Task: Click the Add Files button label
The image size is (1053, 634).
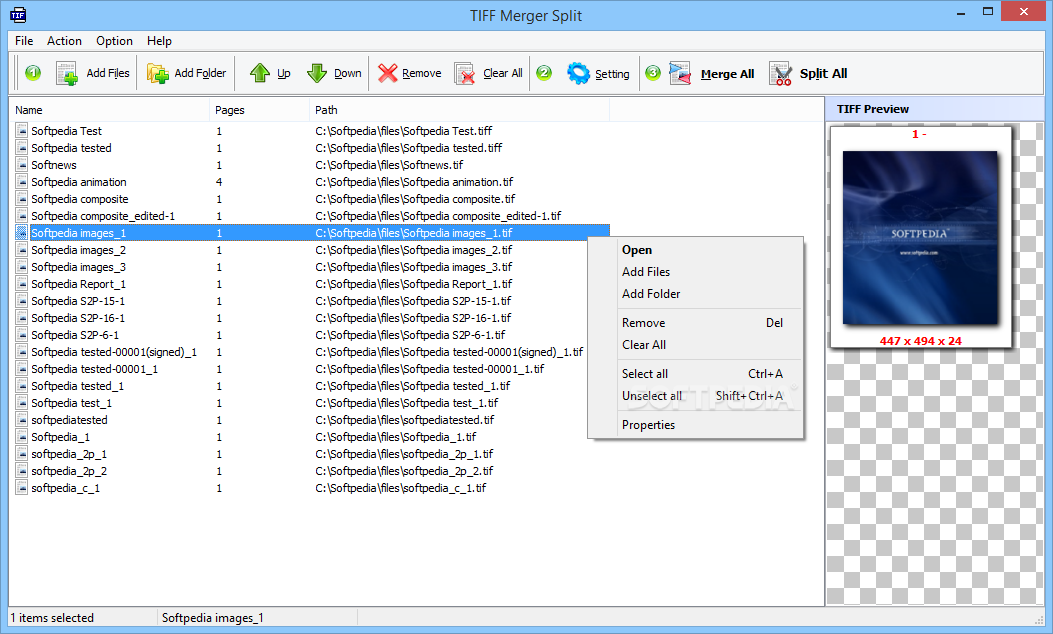Action: pyautogui.click(x=107, y=73)
